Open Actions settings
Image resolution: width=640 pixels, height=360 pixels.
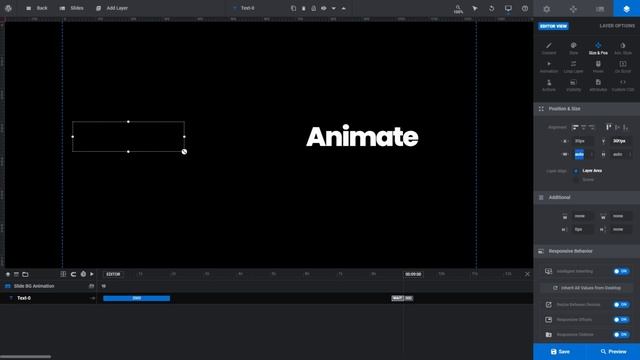[x=549, y=85]
